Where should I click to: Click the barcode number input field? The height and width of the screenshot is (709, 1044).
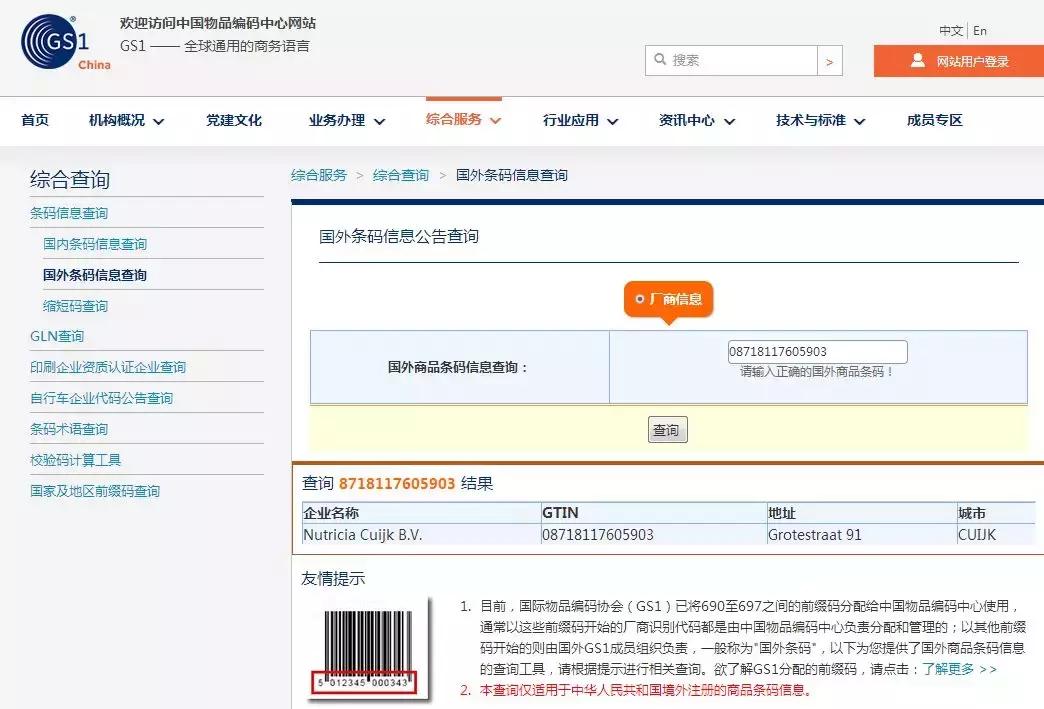815,351
